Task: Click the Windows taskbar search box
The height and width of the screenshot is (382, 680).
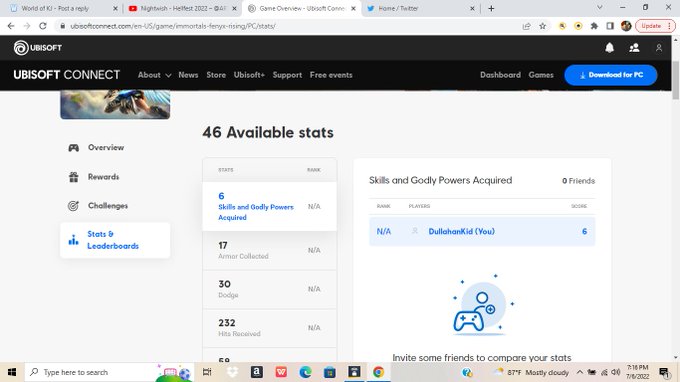Action: point(91,372)
